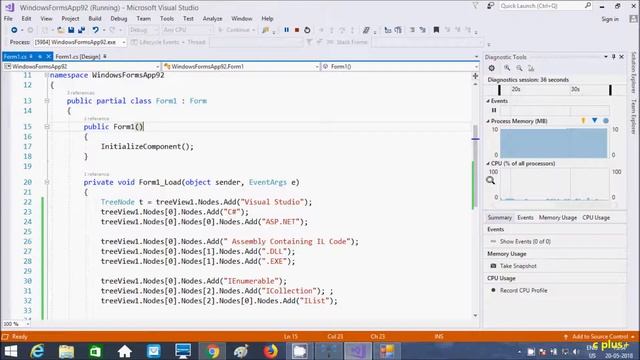Stop debugging with the red square
Image resolution: width=640 pixels, height=360 pixels.
click(x=297, y=30)
